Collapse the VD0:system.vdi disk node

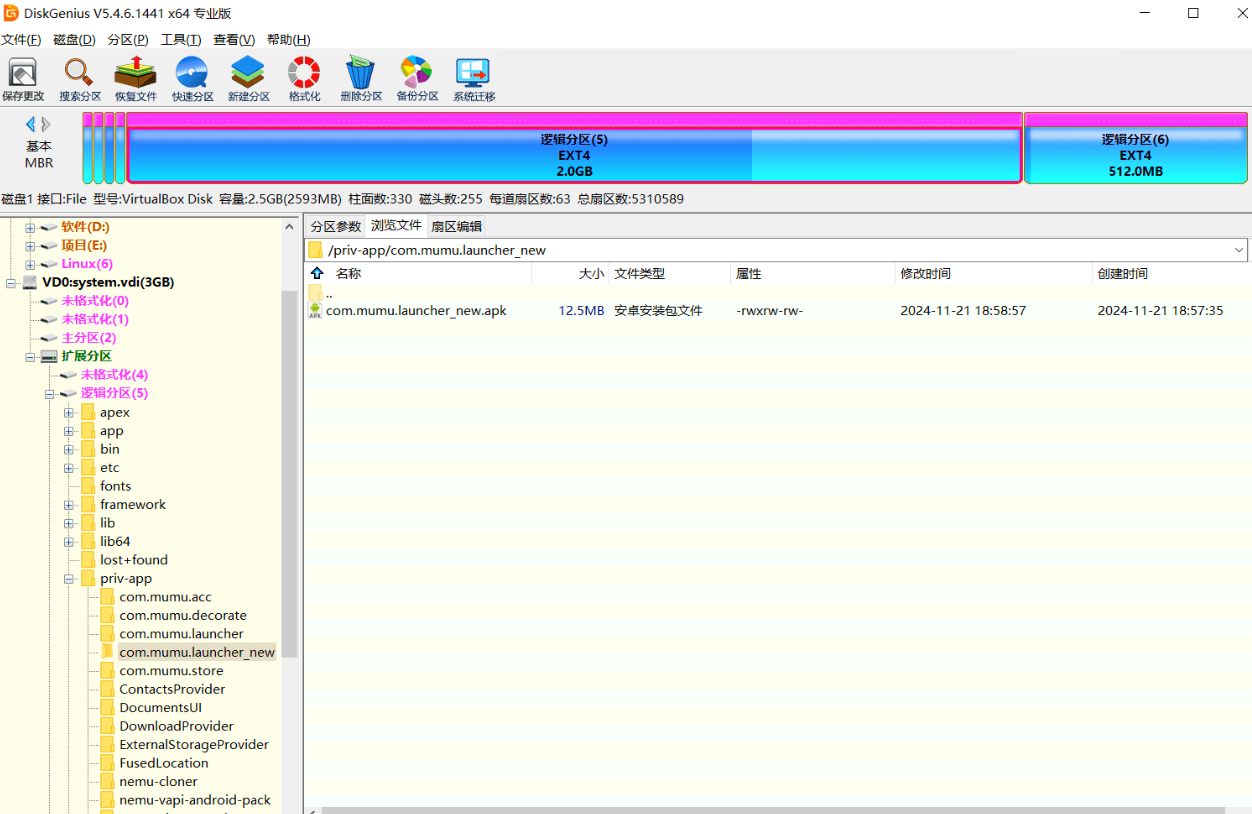coord(11,283)
